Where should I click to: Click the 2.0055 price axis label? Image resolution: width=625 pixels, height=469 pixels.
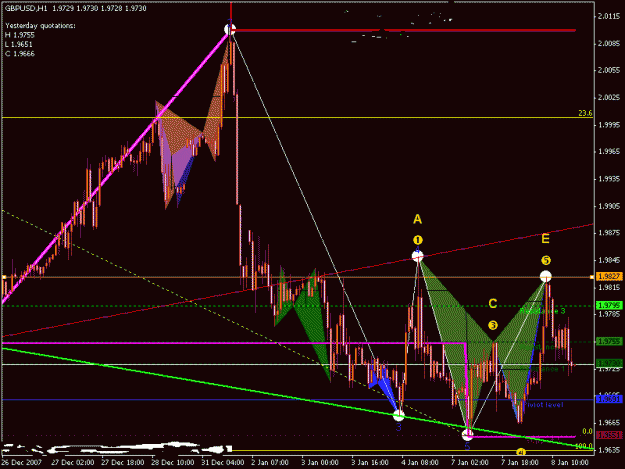[609, 71]
